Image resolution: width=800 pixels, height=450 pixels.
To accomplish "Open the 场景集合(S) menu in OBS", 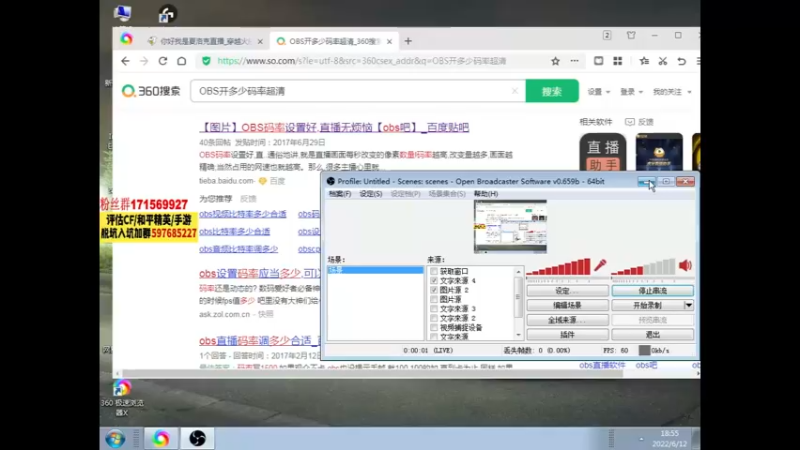I will pyautogui.click(x=447, y=194).
